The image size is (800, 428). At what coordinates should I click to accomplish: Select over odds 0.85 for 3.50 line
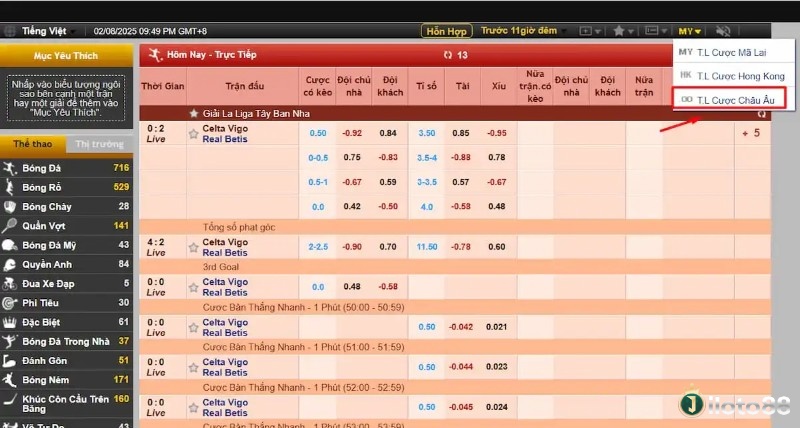461,133
